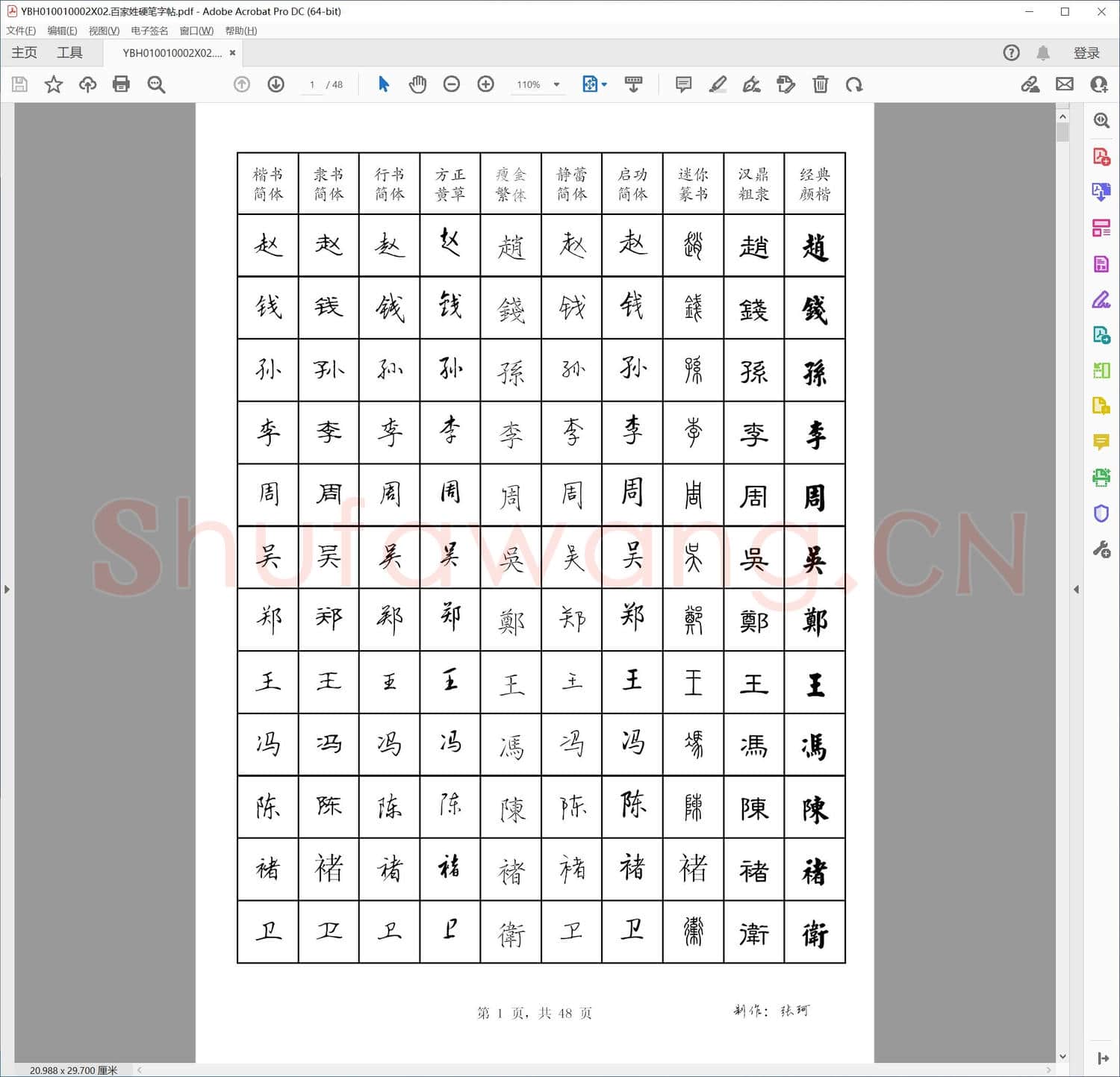Rotate the page clockwise
1120x1077 pixels.
tap(854, 84)
